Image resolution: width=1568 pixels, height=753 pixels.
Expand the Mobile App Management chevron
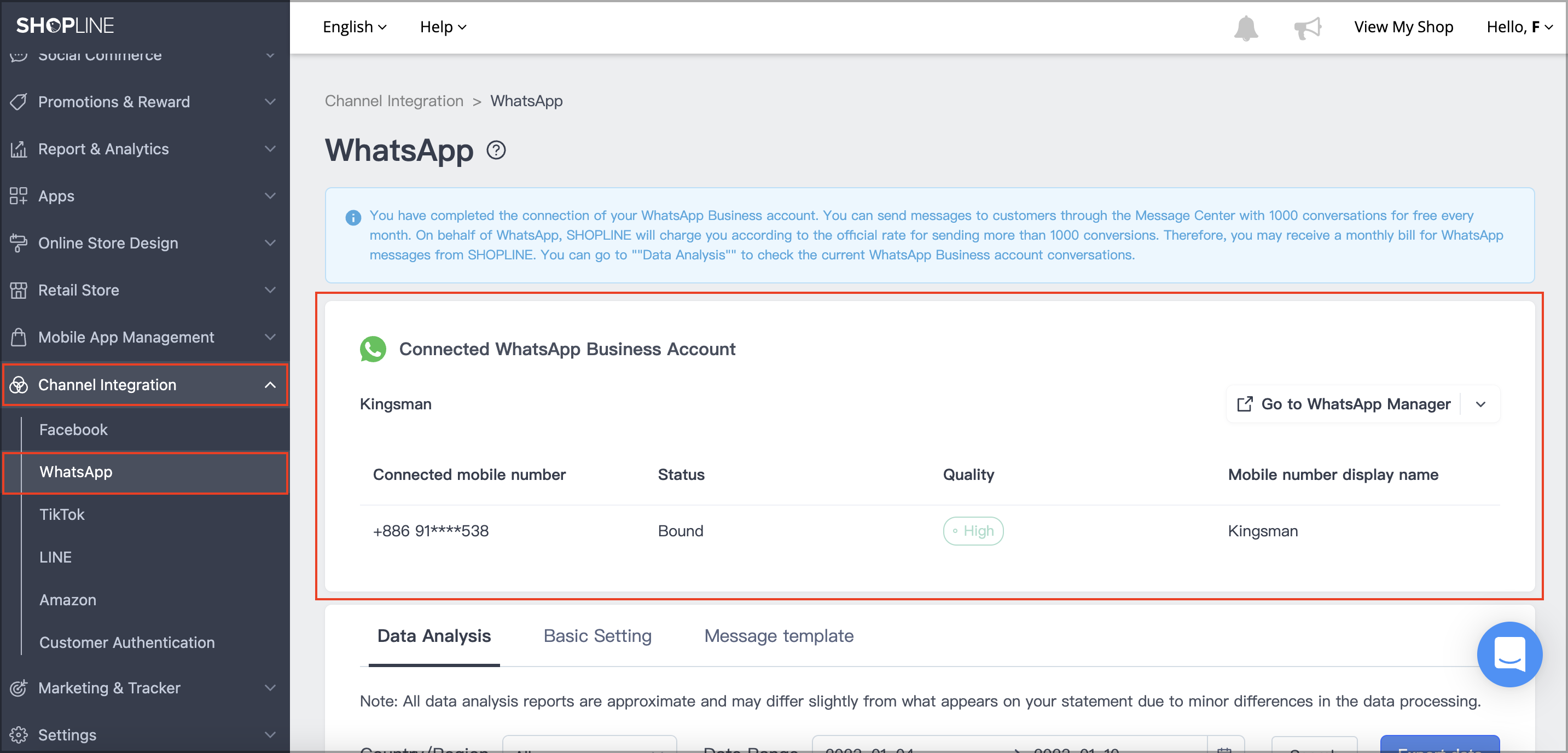tap(270, 337)
